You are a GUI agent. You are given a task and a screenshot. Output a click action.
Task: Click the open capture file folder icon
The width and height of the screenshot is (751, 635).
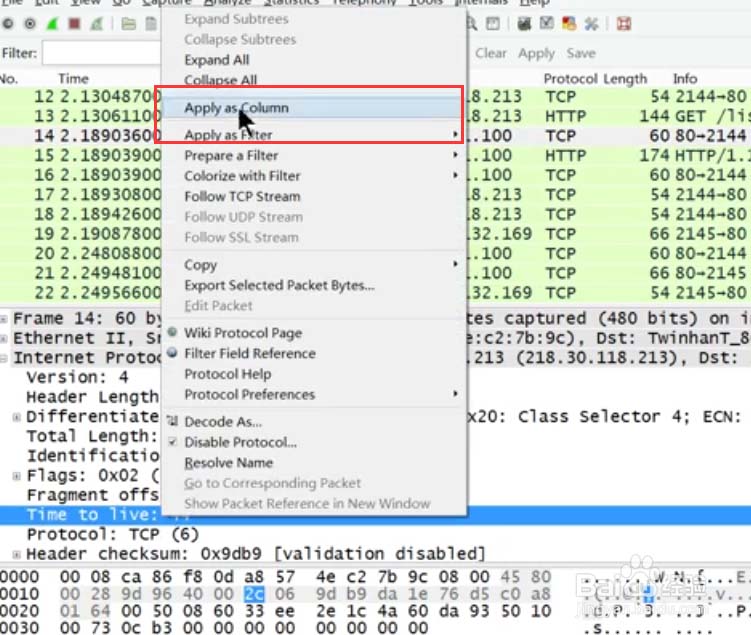128,24
